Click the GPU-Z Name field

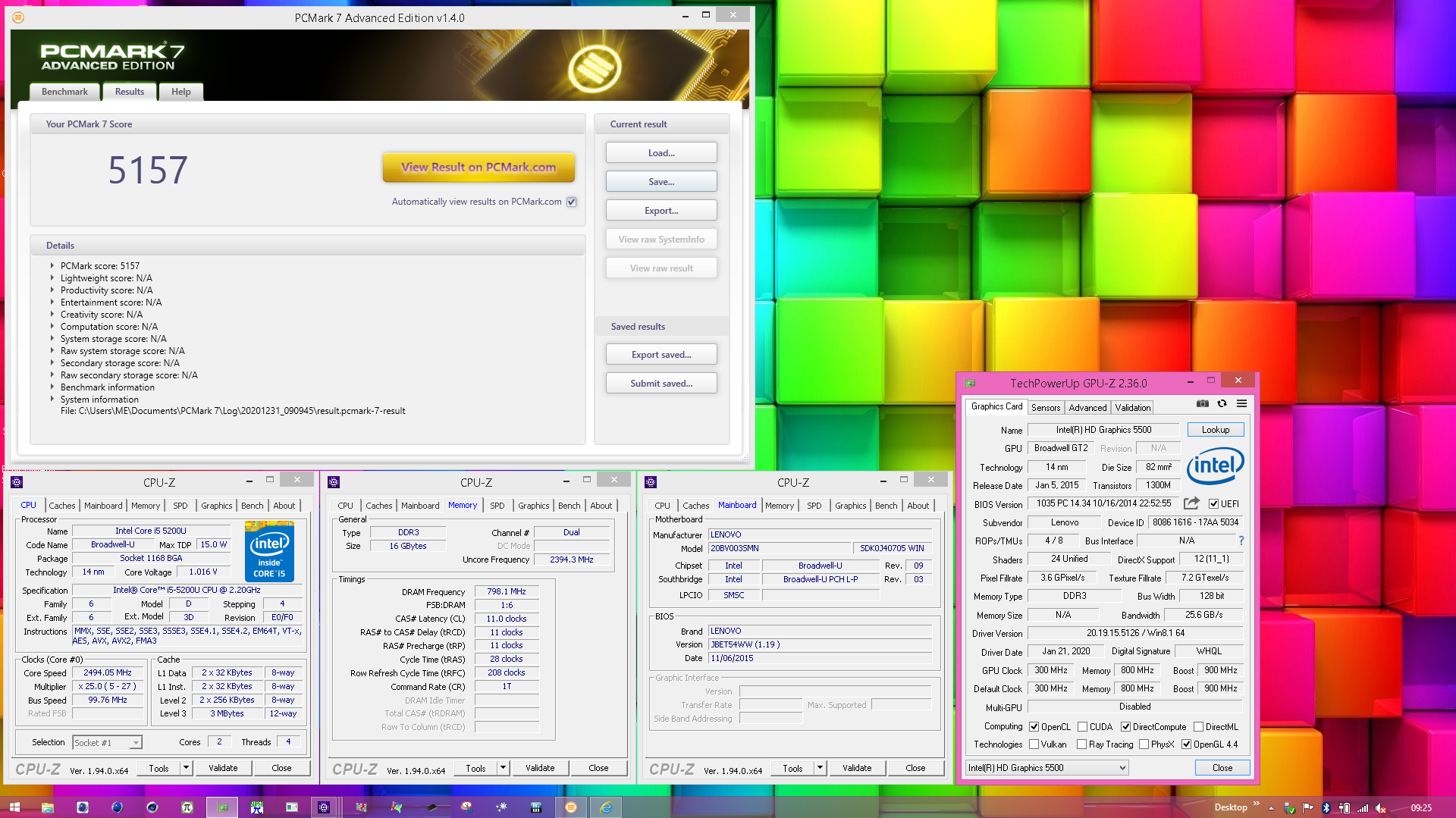(x=1103, y=430)
